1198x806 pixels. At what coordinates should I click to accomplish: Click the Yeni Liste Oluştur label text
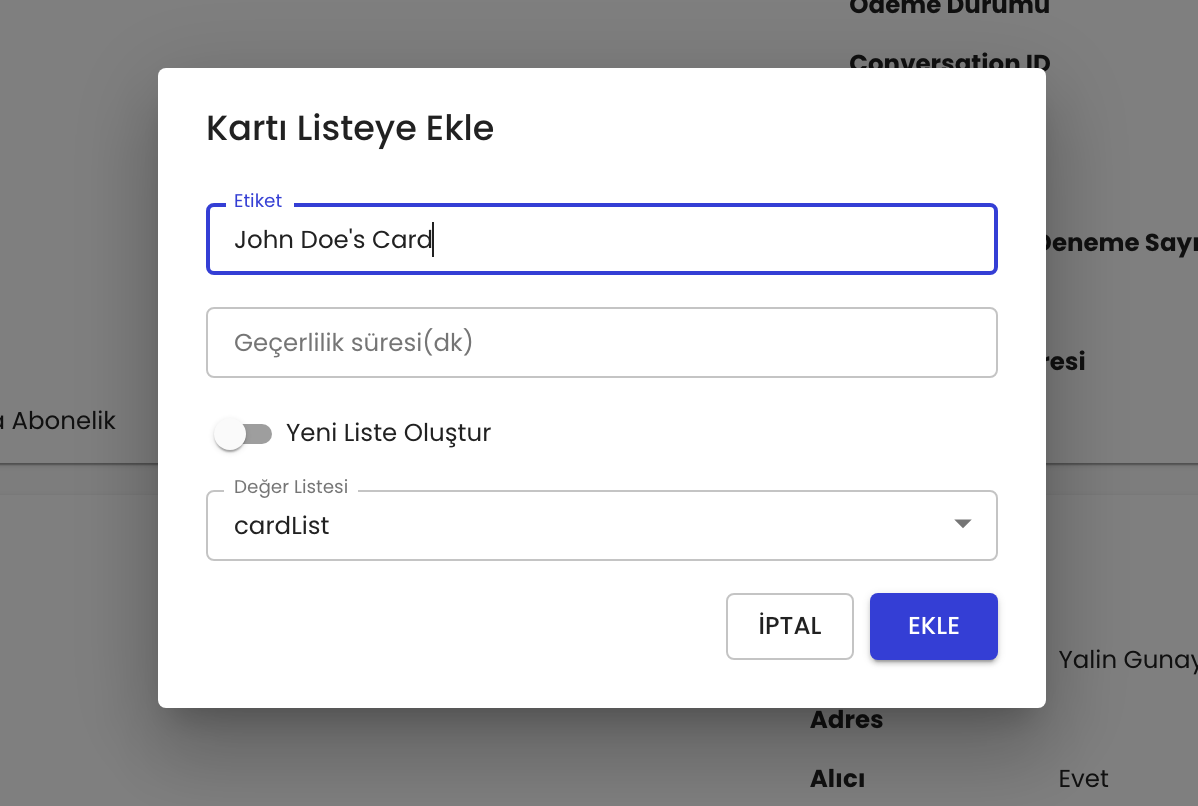pyautogui.click(x=388, y=433)
